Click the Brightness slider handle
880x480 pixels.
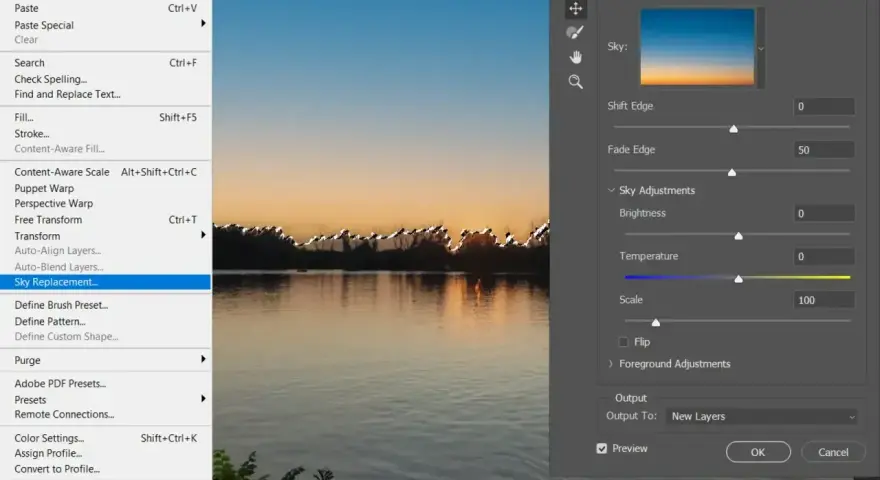[x=739, y=236]
